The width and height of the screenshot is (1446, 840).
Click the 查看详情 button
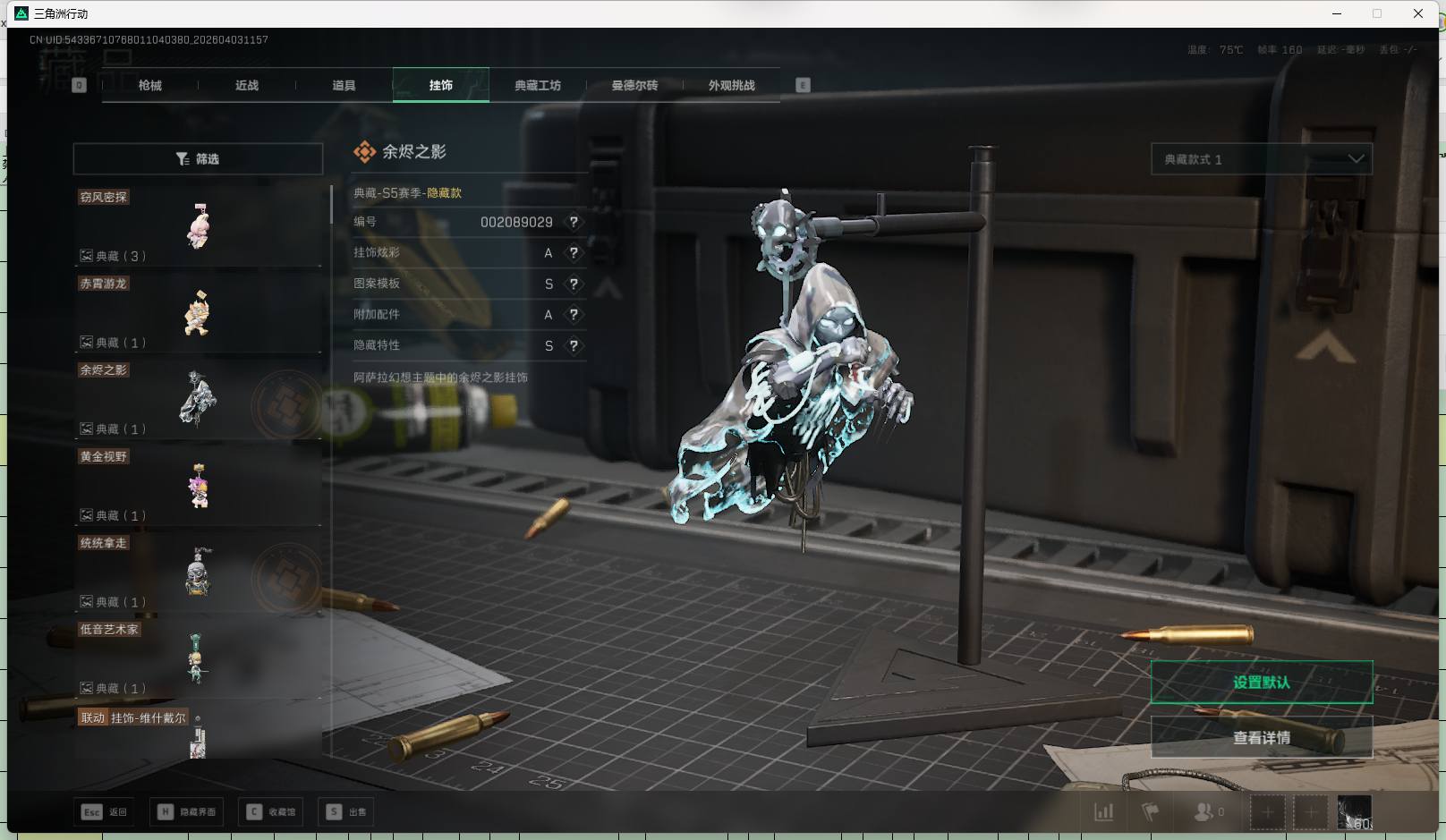click(x=1261, y=738)
